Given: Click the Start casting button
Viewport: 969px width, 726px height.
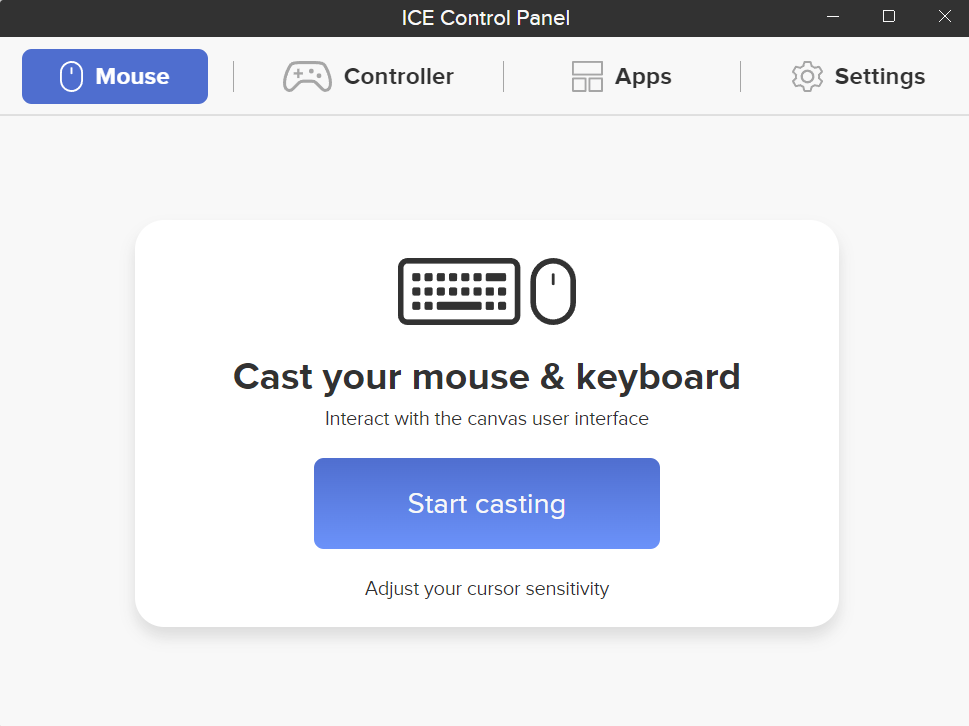Looking at the screenshot, I should coord(486,503).
